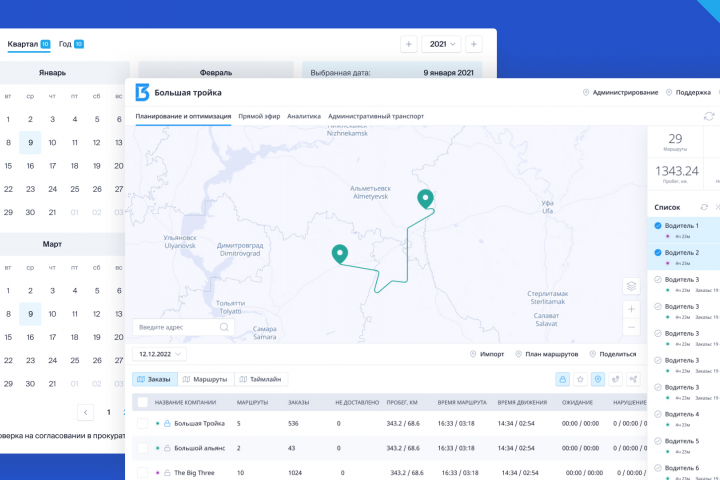Click the Большая тройка logo icon
The height and width of the screenshot is (480, 720).
point(142,92)
